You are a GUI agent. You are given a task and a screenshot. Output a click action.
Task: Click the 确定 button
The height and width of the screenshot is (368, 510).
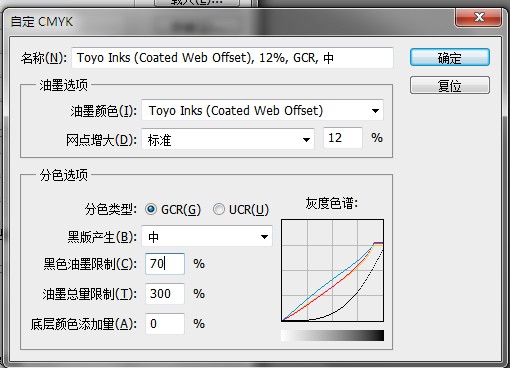(x=450, y=57)
